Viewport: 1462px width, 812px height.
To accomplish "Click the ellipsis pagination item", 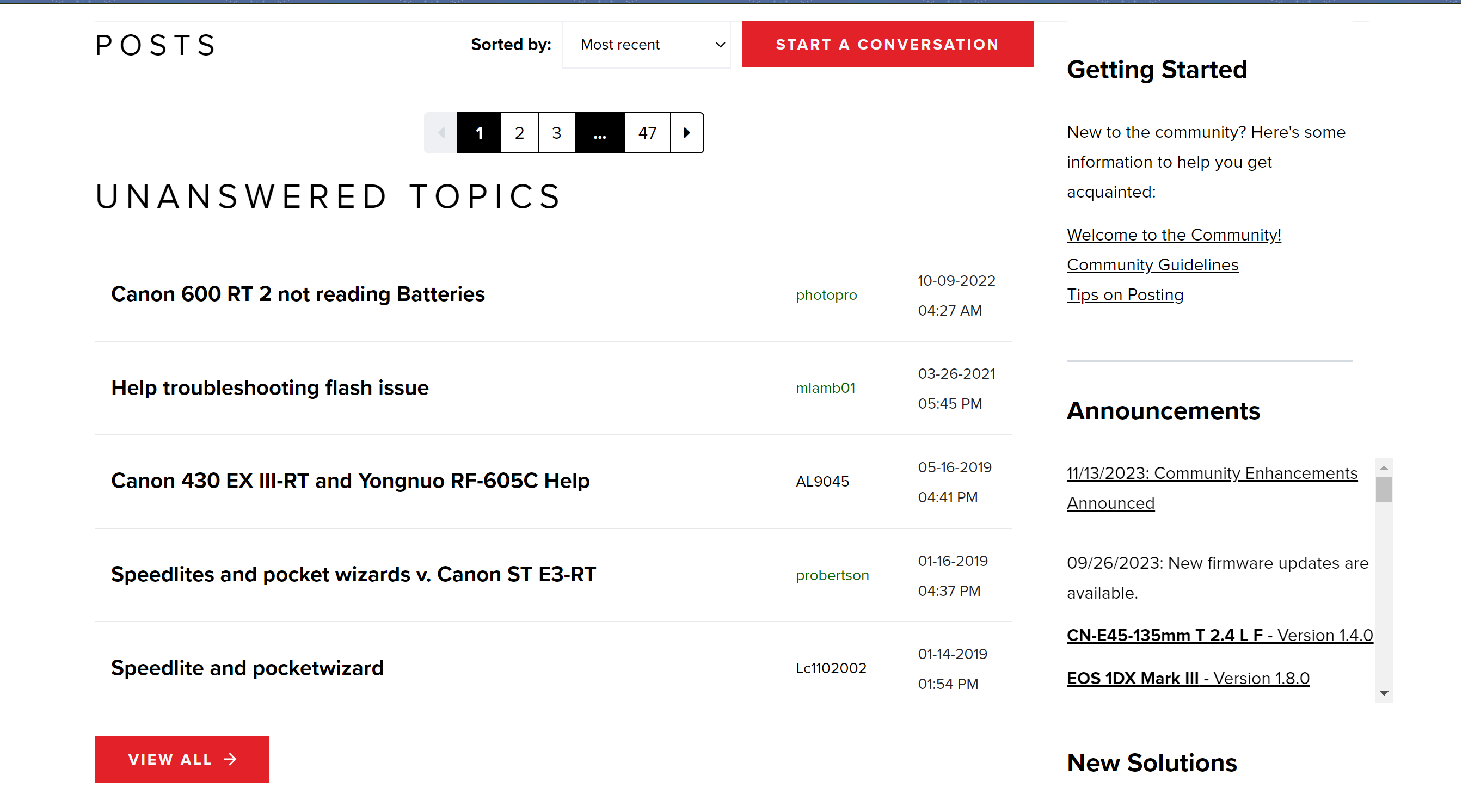I will pyautogui.click(x=599, y=133).
